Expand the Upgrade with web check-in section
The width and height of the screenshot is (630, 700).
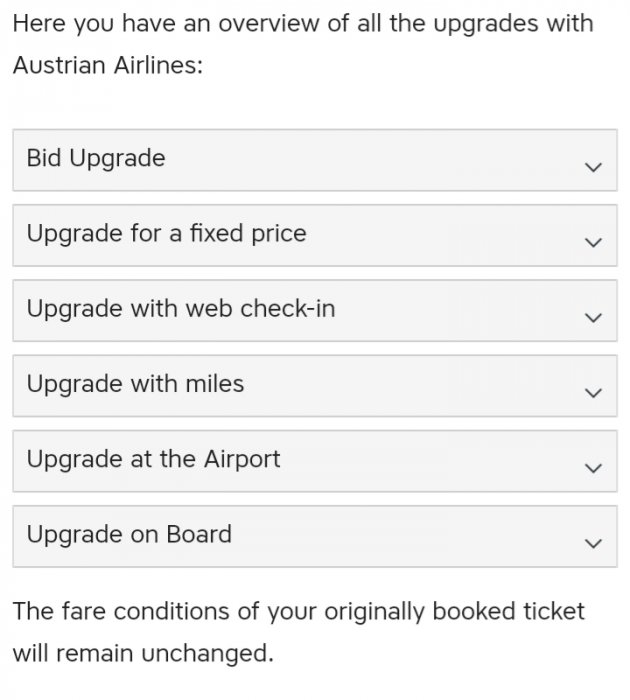[315, 310]
